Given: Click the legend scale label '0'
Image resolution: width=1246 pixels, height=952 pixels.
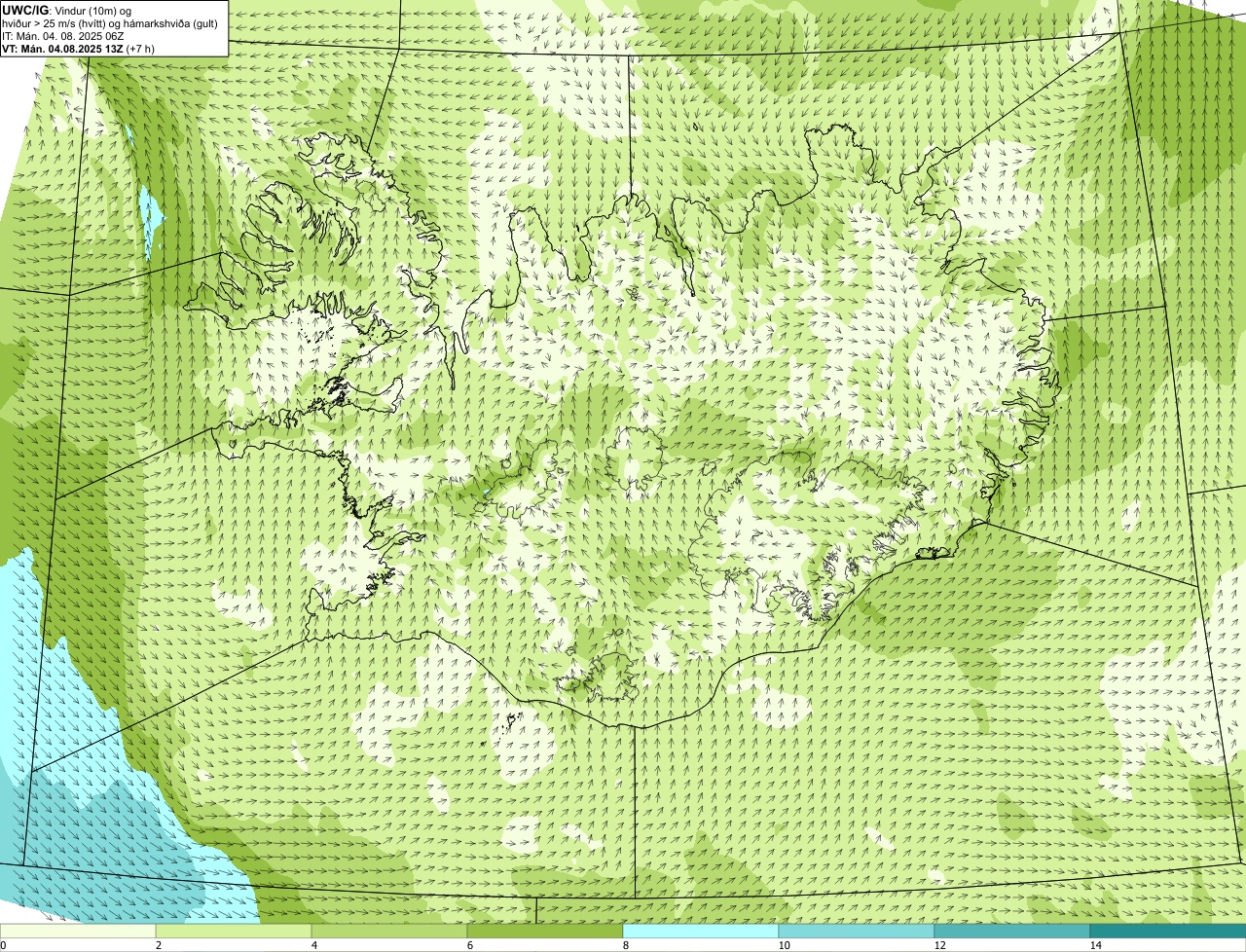Looking at the screenshot, I should click(x=3, y=945).
